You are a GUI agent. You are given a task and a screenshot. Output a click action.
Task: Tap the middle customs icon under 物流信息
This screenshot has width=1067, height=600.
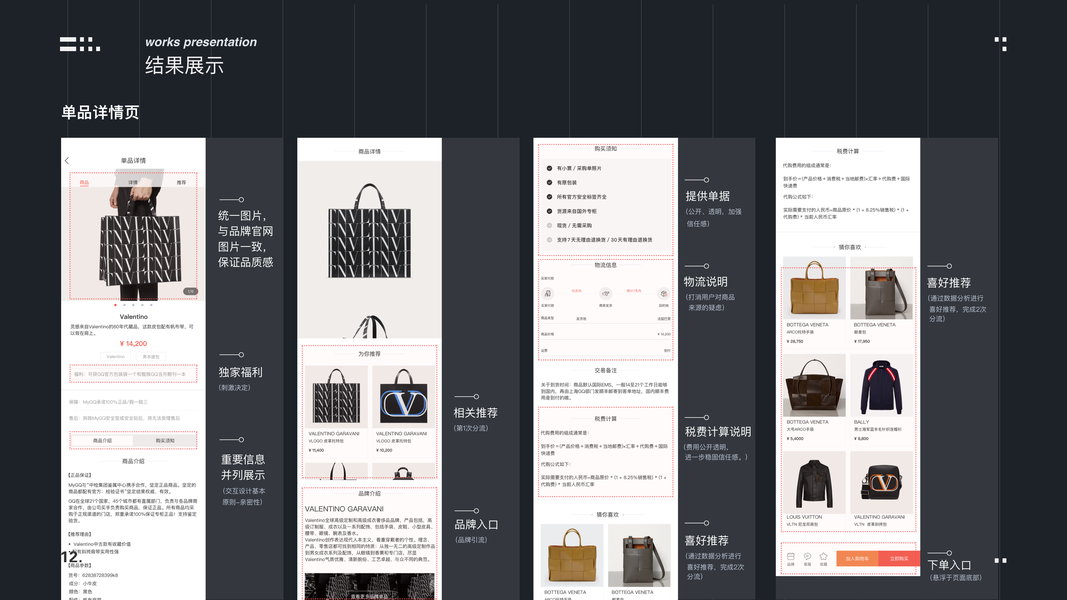pyautogui.click(x=606, y=294)
